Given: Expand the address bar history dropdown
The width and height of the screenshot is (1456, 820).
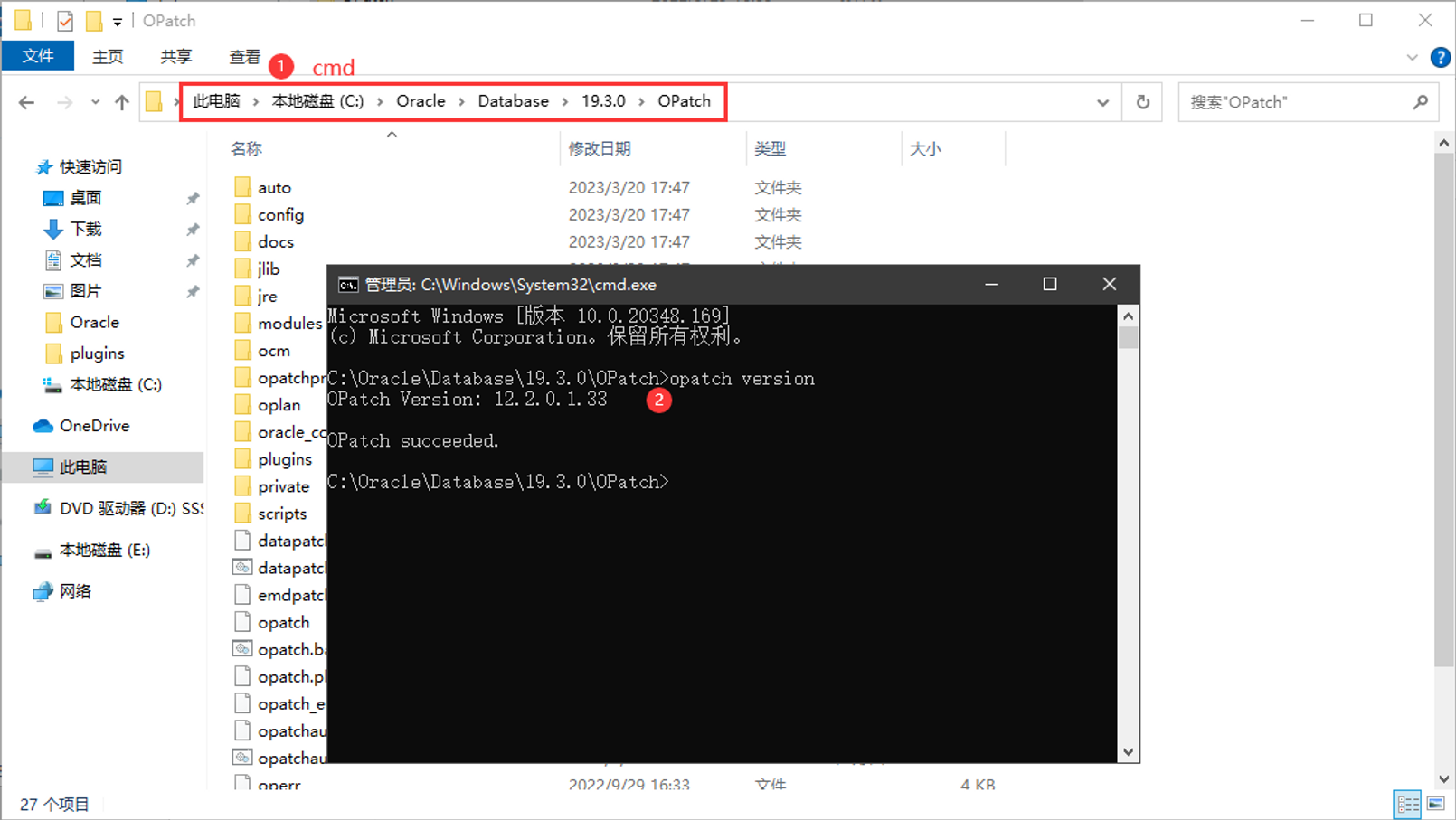Looking at the screenshot, I should click(x=1102, y=102).
